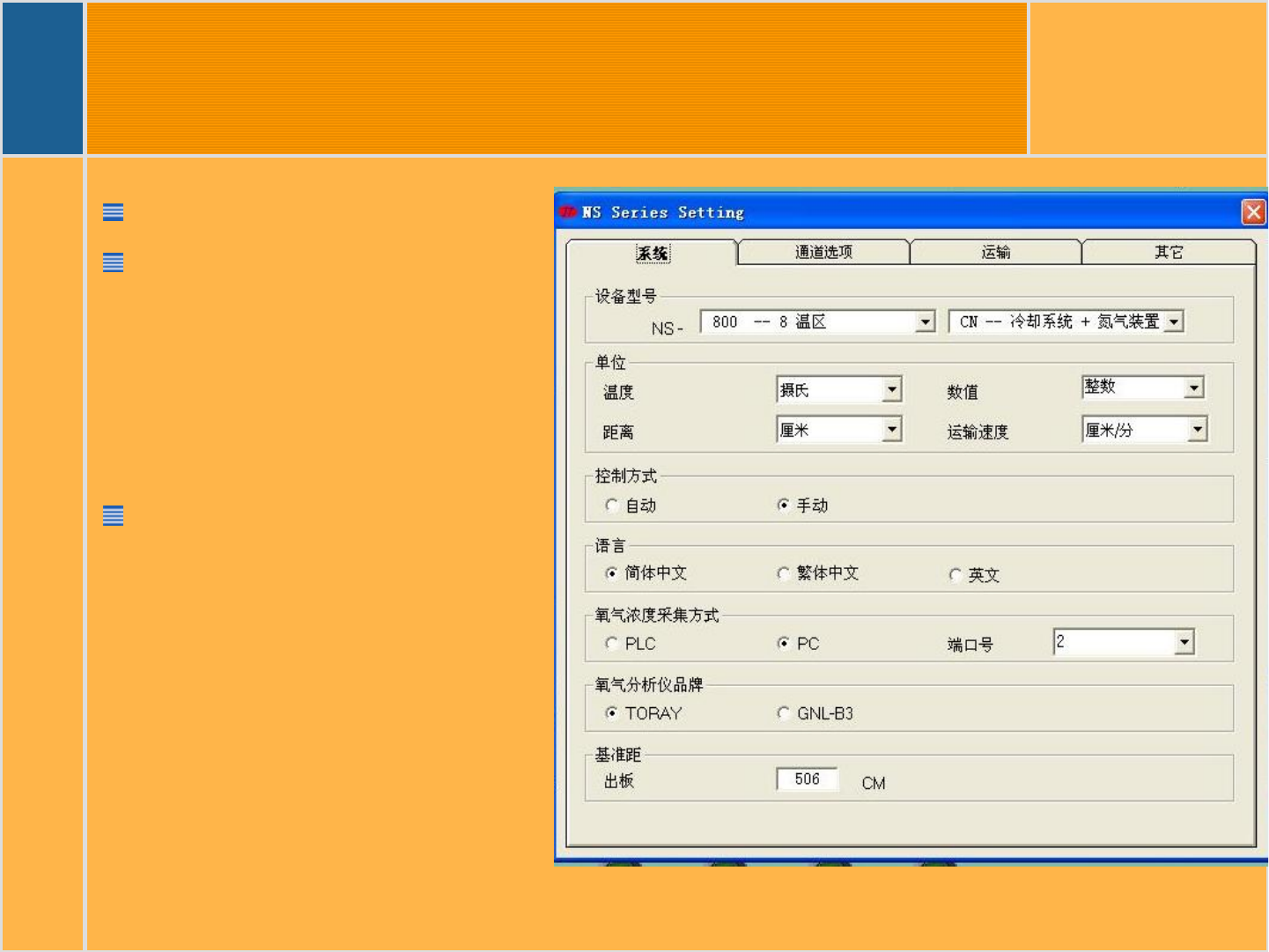Click the 运输速度 label
The height and width of the screenshot is (952, 1269).
coord(978,432)
